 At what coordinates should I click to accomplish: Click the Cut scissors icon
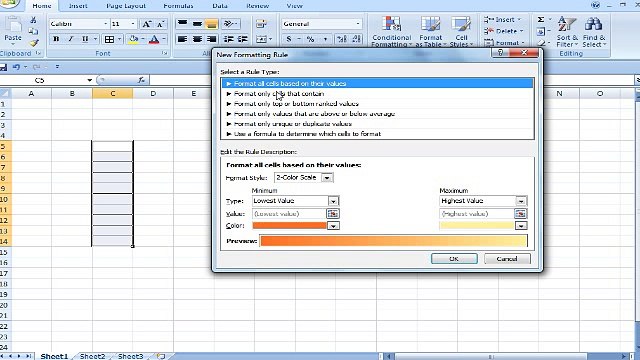point(33,20)
